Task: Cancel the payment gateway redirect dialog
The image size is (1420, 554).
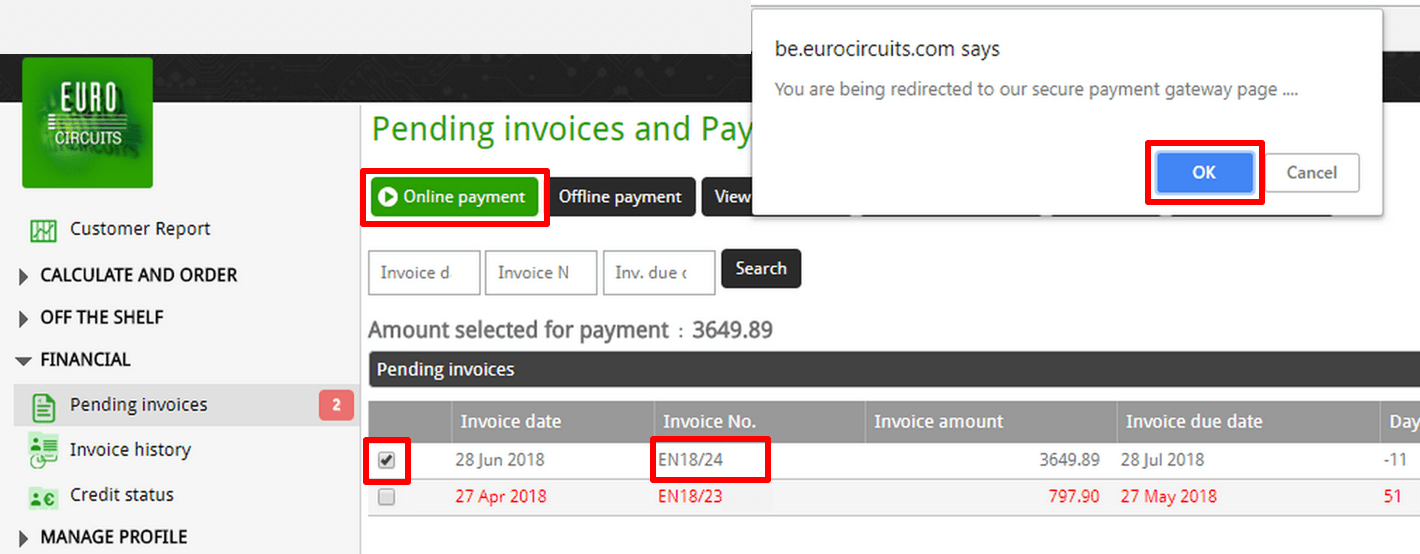Action: click(x=1312, y=173)
